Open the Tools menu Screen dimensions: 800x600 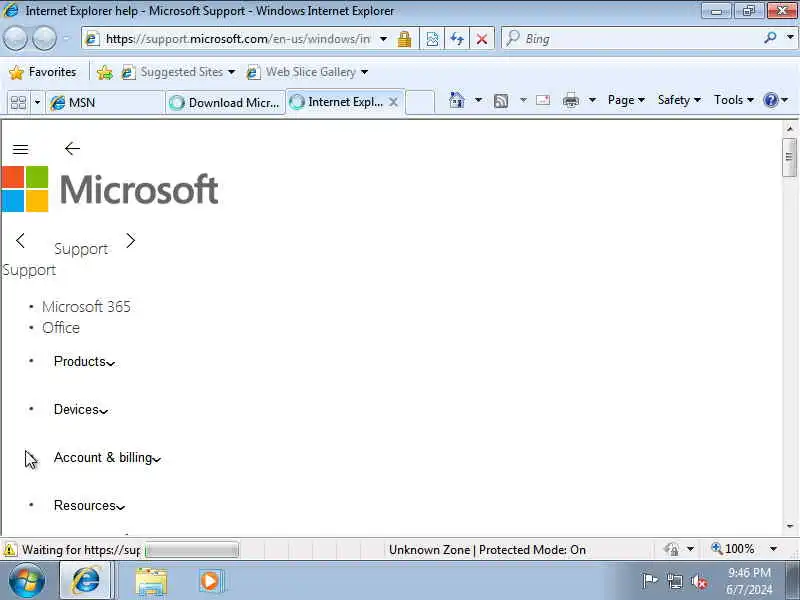[x=733, y=100]
